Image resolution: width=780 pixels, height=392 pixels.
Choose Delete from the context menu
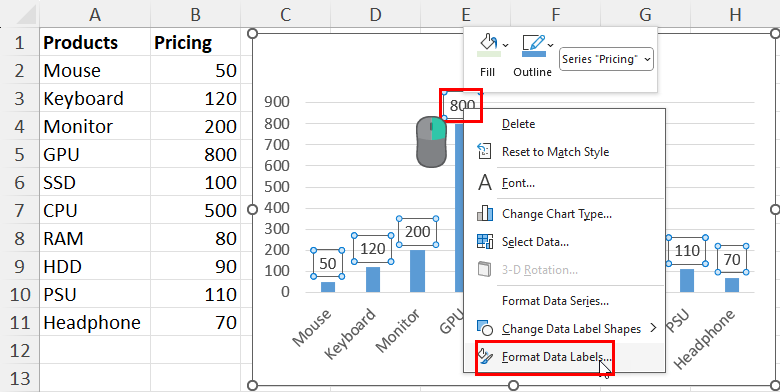[x=518, y=124]
